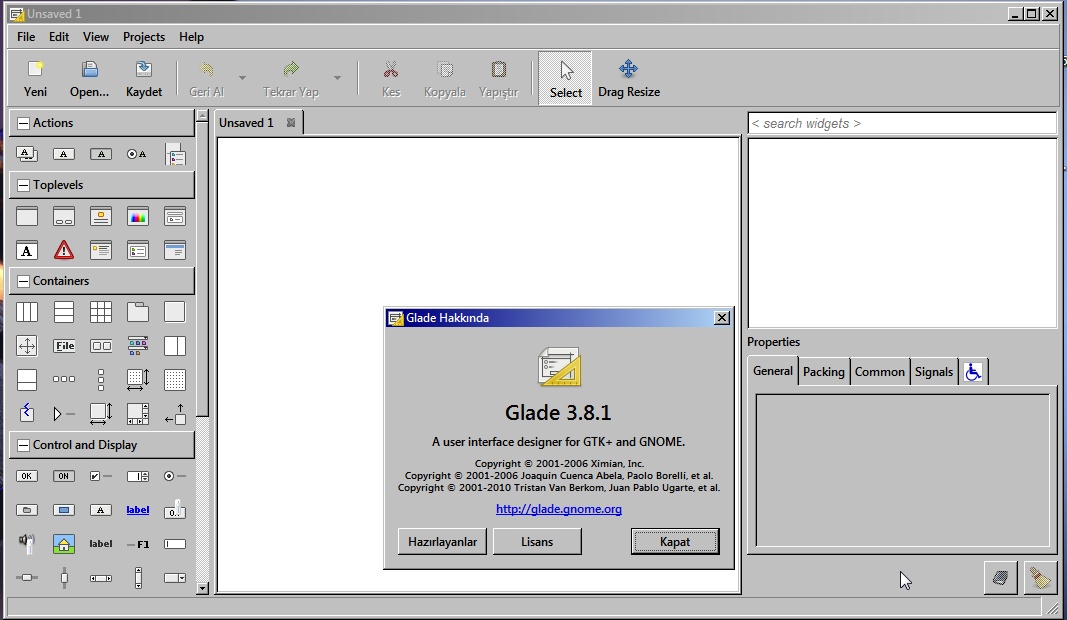This screenshot has height=620, width=1067.
Task: Add a Window toplevel from the palette
Action: point(27,217)
